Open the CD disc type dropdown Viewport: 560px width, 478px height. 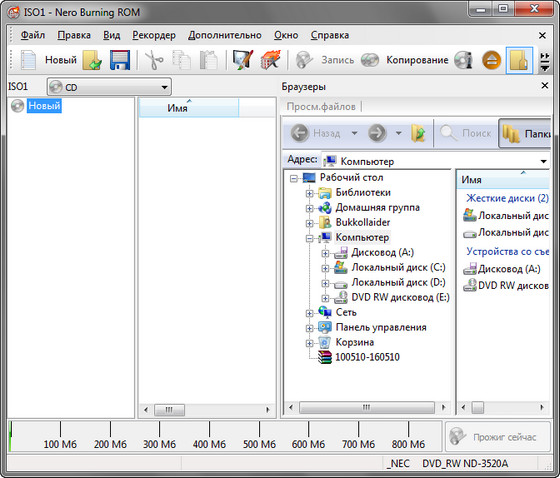coord(109,87)
